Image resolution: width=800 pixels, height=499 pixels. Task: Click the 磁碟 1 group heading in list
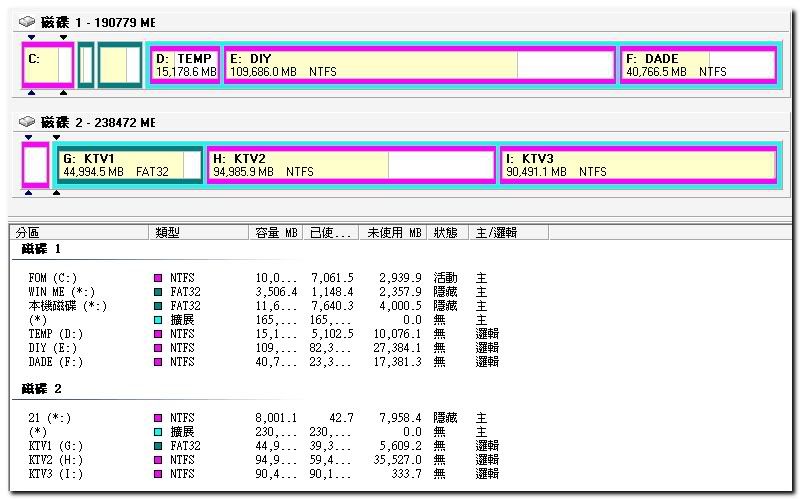pos(41,249)
